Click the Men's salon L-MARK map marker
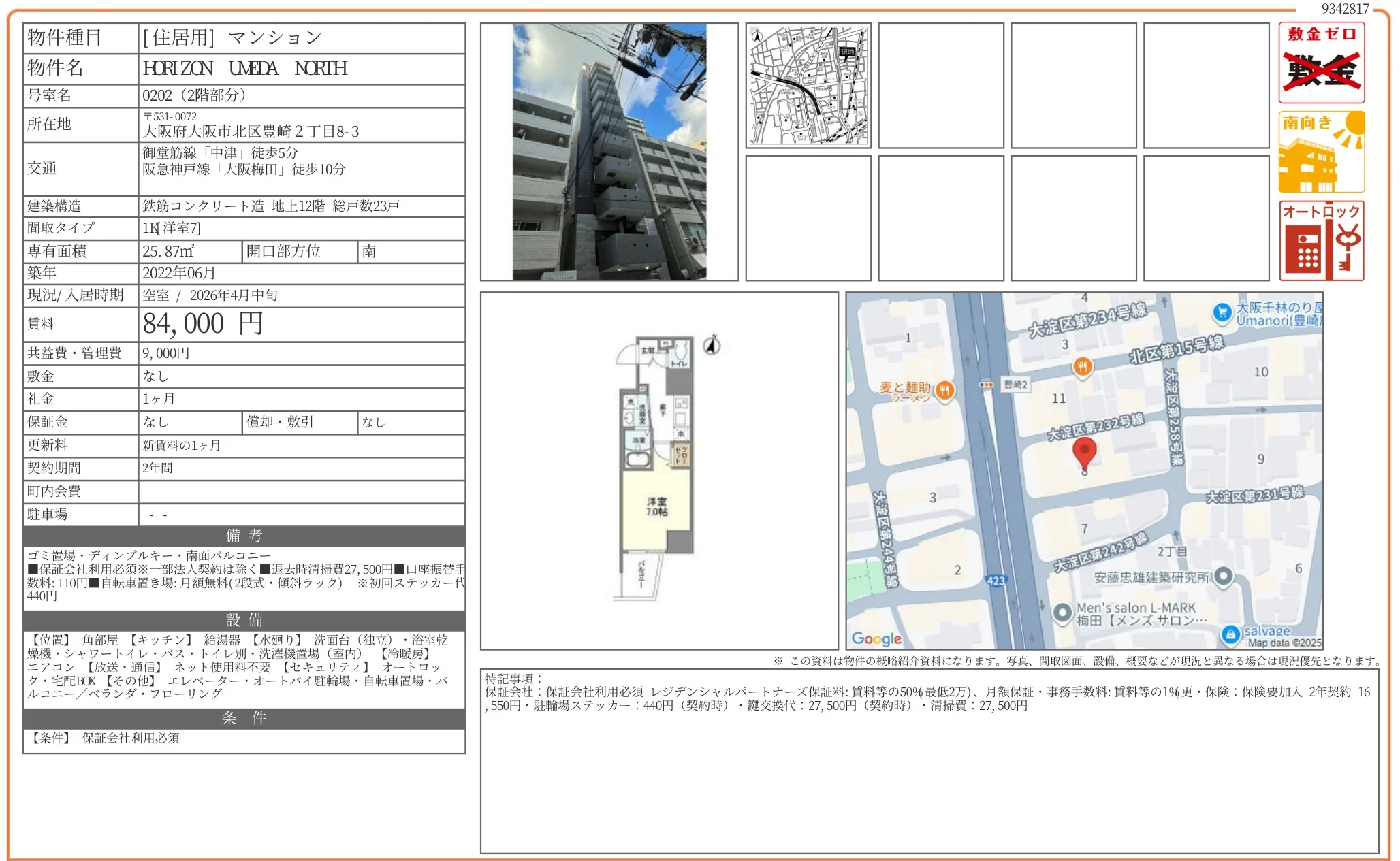This screenshot has height=861, width=1400. pos(1062,613)
